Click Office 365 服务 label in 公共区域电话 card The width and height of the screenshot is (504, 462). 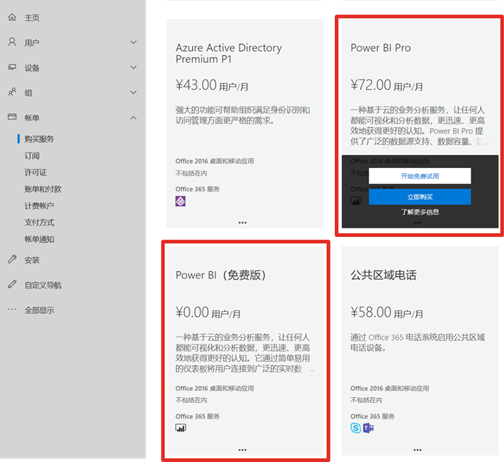[x=372, y=416]
